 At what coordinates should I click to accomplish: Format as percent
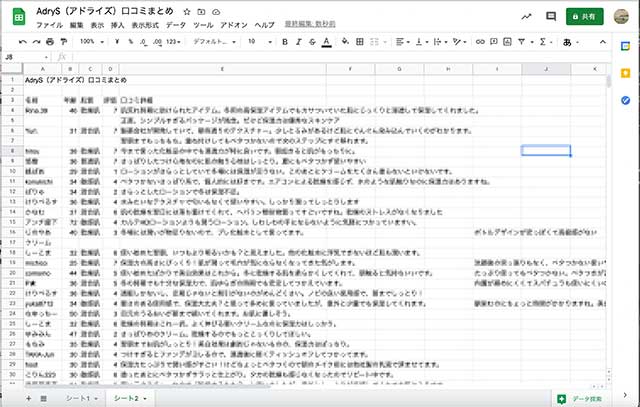[131, 42]
